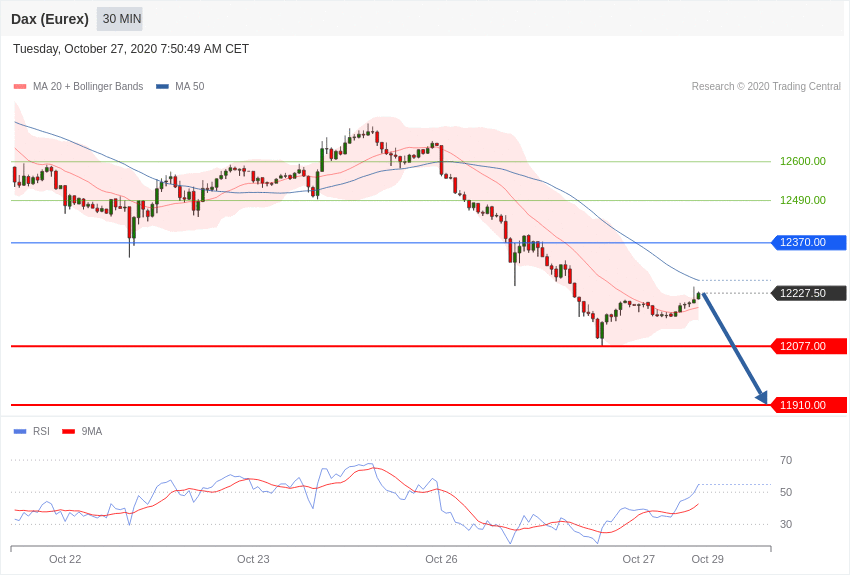Click the green 12600.00 resistance label
Screen dimensions: 850x576
click(803, 161)
